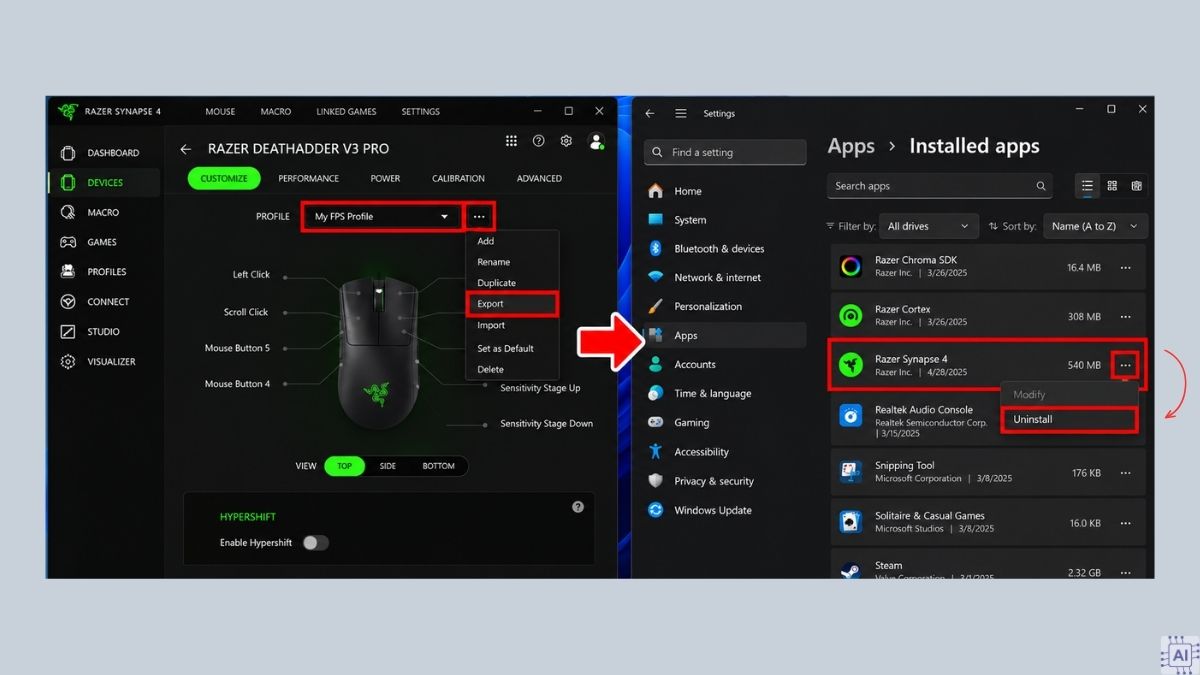
Task: Click the Find a setting field
Action: [725, 152]
